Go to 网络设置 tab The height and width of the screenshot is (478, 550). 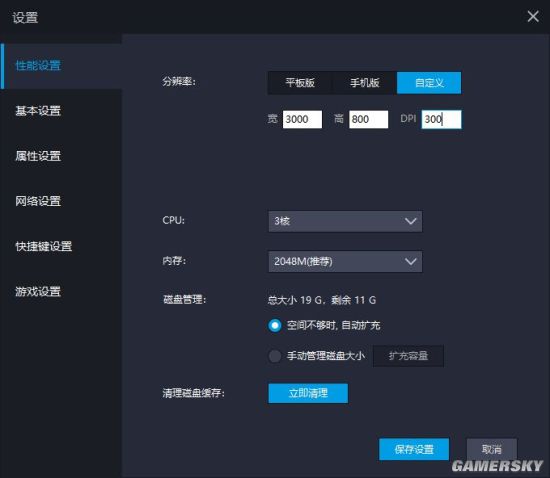tap(38, 201)
